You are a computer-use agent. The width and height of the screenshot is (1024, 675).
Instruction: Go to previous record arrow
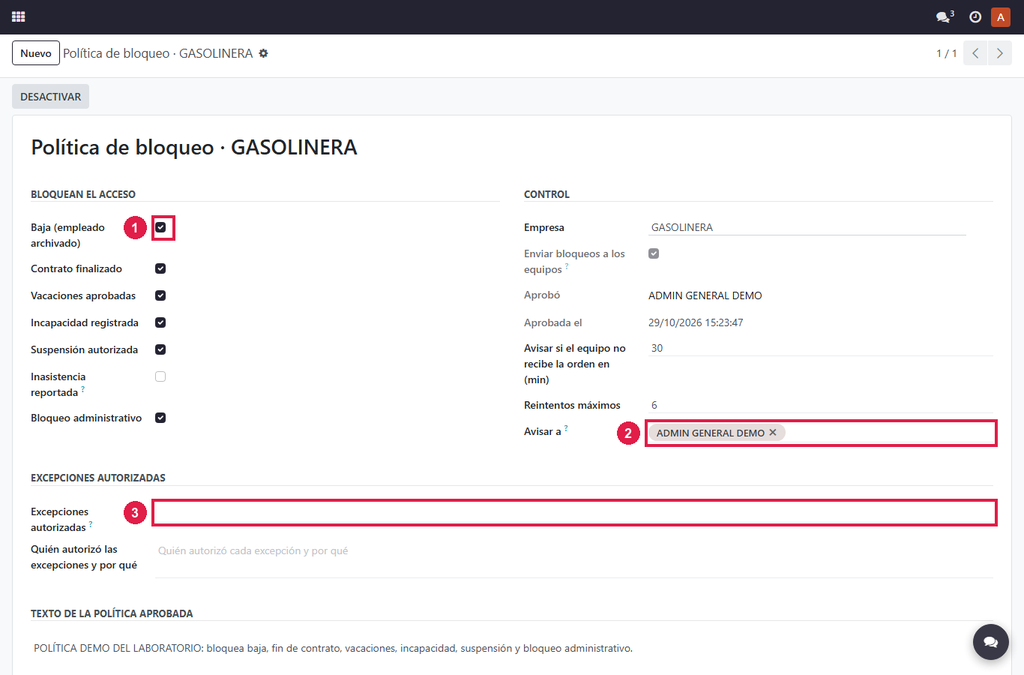pyautogui.click(x=975, y=54)
